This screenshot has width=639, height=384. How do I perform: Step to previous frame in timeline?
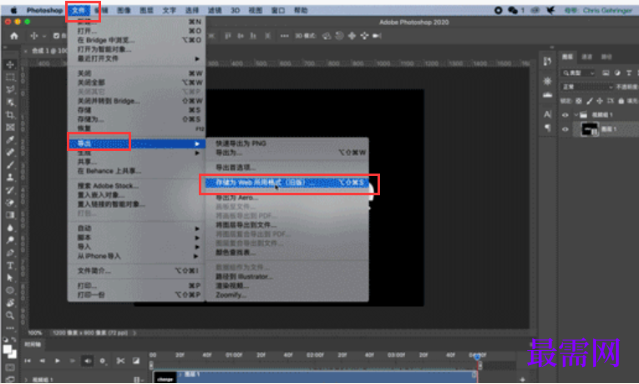(42, 361)
